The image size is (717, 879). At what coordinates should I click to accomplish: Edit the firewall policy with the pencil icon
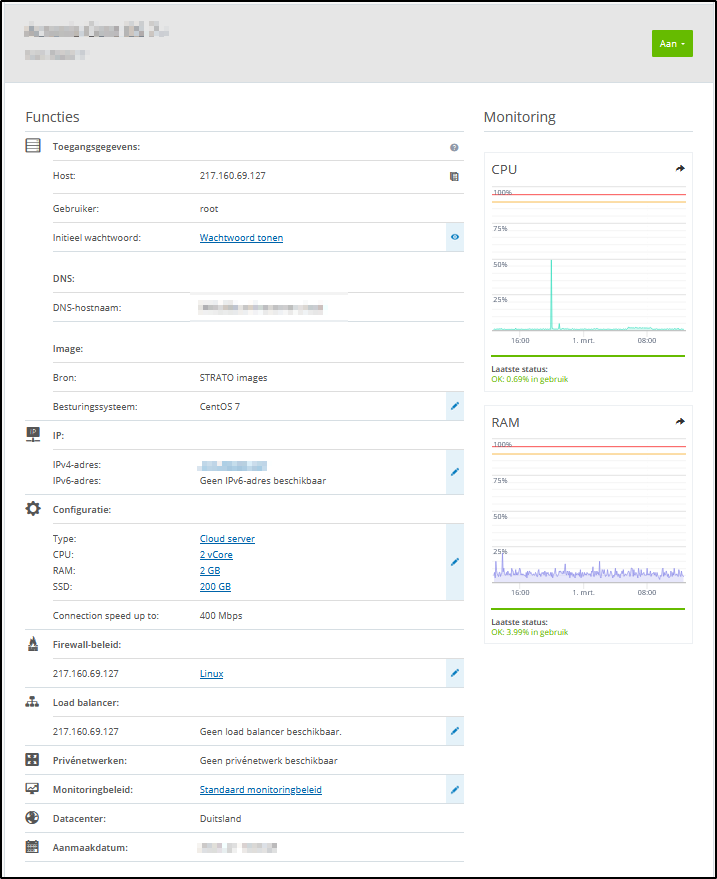click(x=454, y=674)
